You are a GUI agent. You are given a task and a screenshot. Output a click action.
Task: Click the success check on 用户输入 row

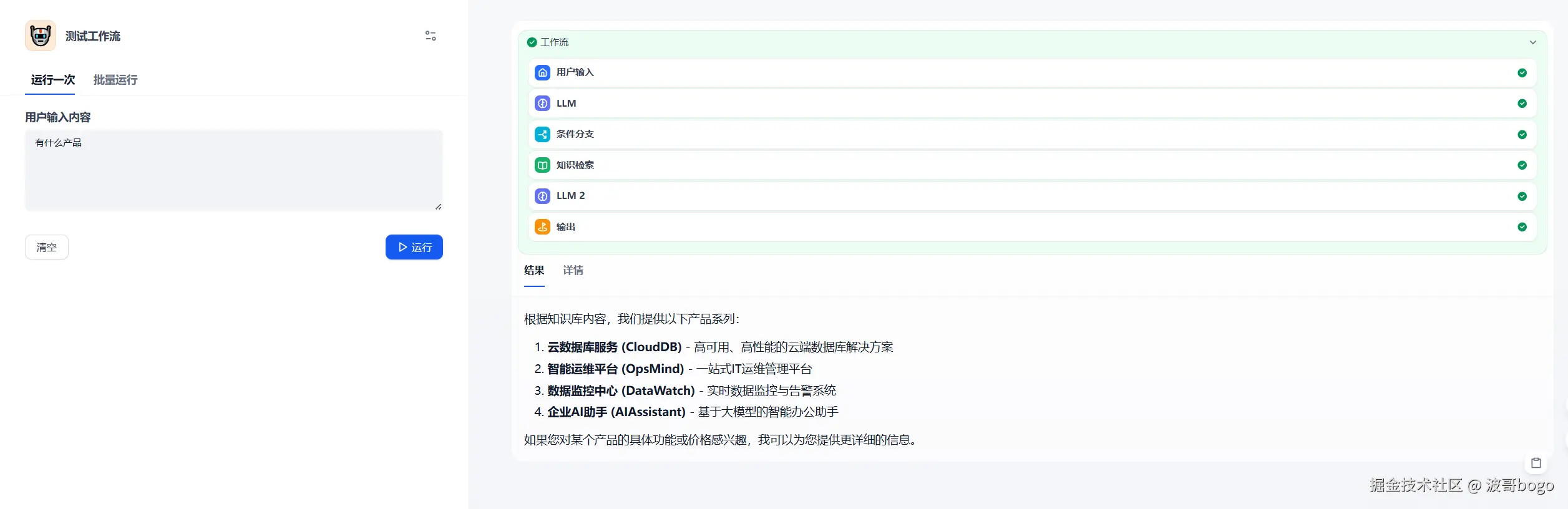(x=1522, y=73)
